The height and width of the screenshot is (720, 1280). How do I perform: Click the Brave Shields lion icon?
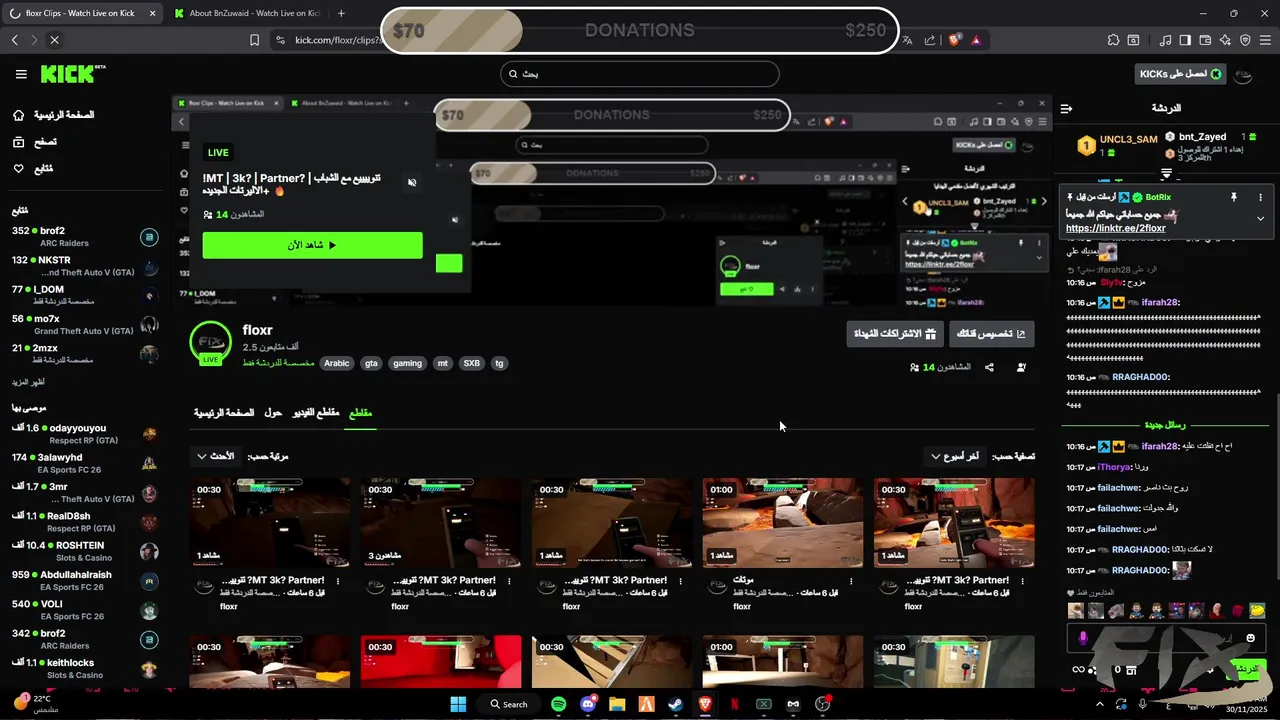tap(955, 40)
